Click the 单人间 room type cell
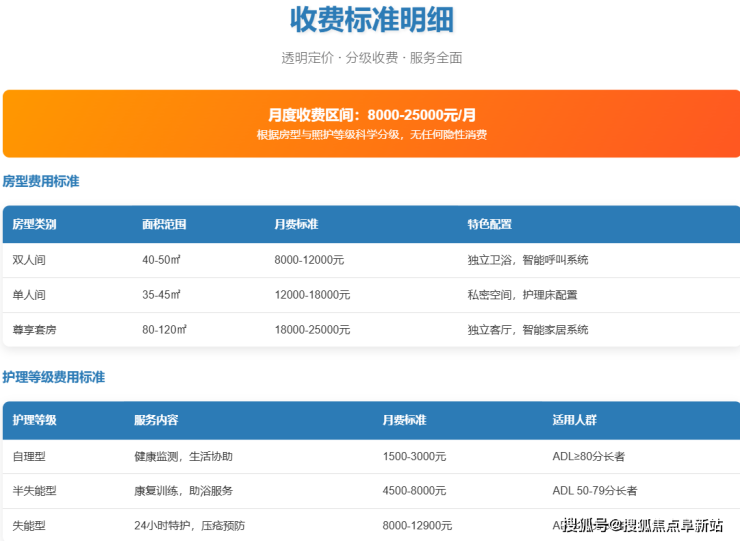Viewport: 740px width, 541px height. coord(29,295)
